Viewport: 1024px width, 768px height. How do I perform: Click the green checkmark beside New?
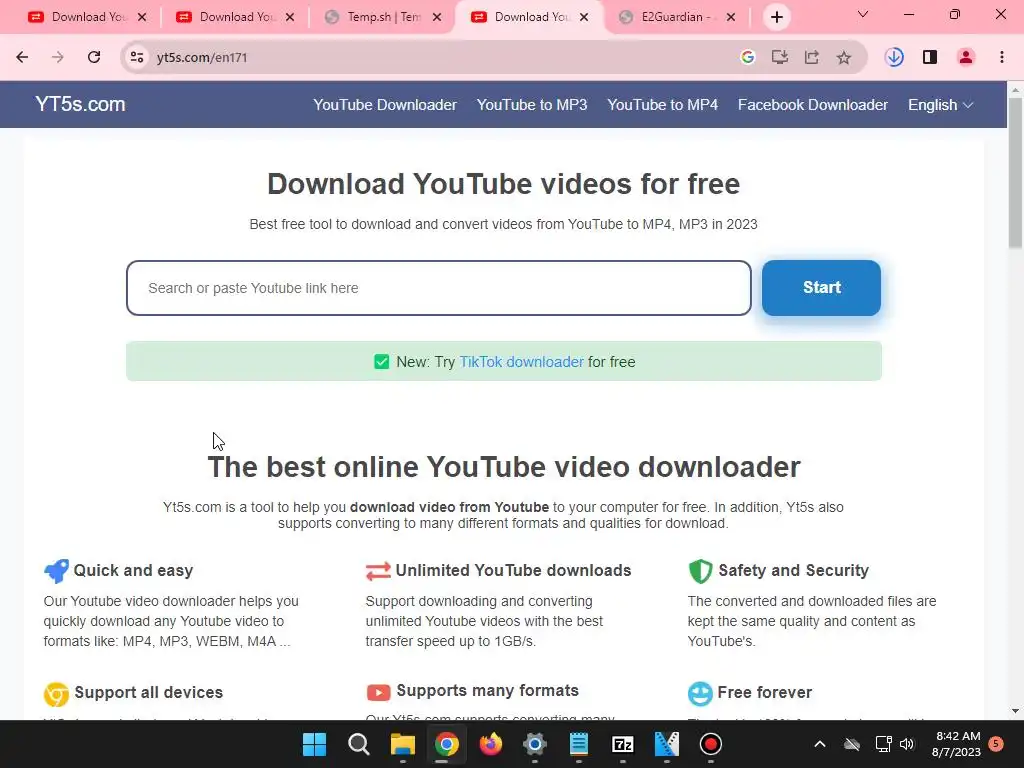(x=381, y=362)
